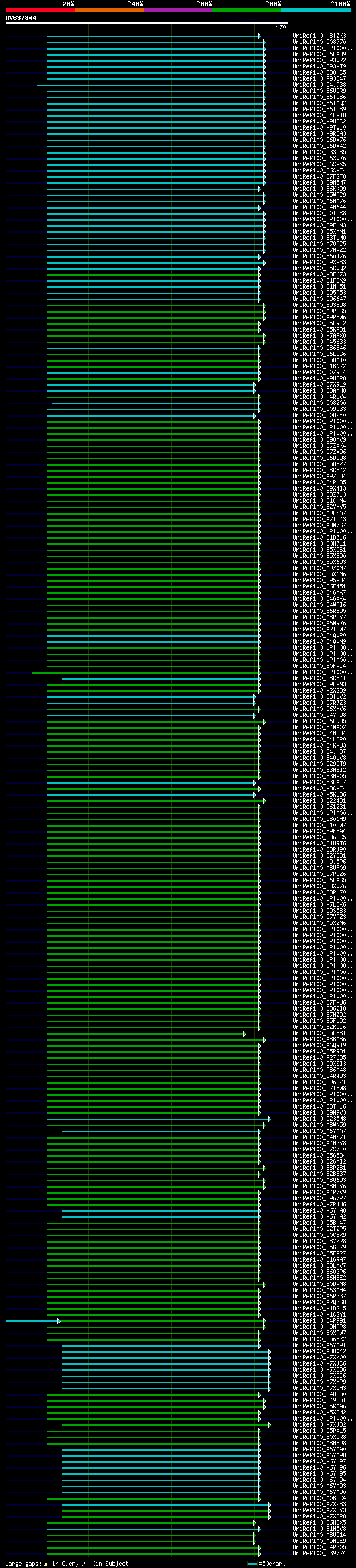This screenshot has height=1568, width=356.
Task: Select UniRef100_B6KKD9 entry
Action: click(x=319, y=189)
